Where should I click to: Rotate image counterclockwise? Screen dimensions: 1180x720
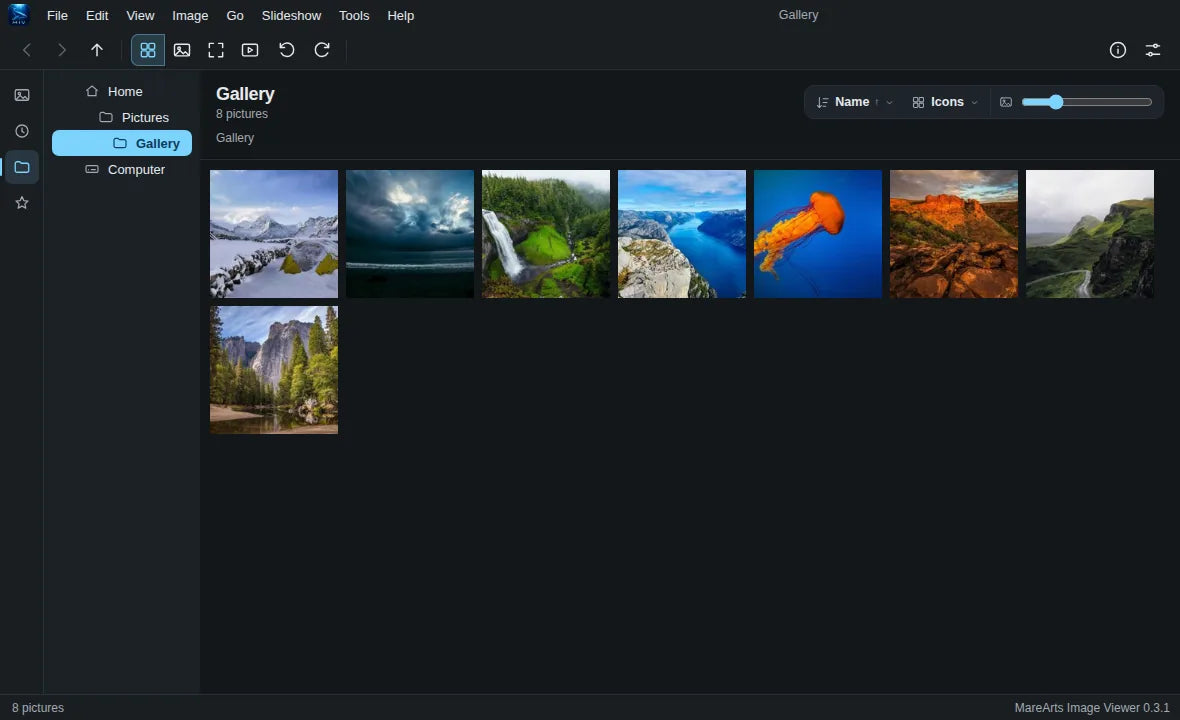click(286, 50)
